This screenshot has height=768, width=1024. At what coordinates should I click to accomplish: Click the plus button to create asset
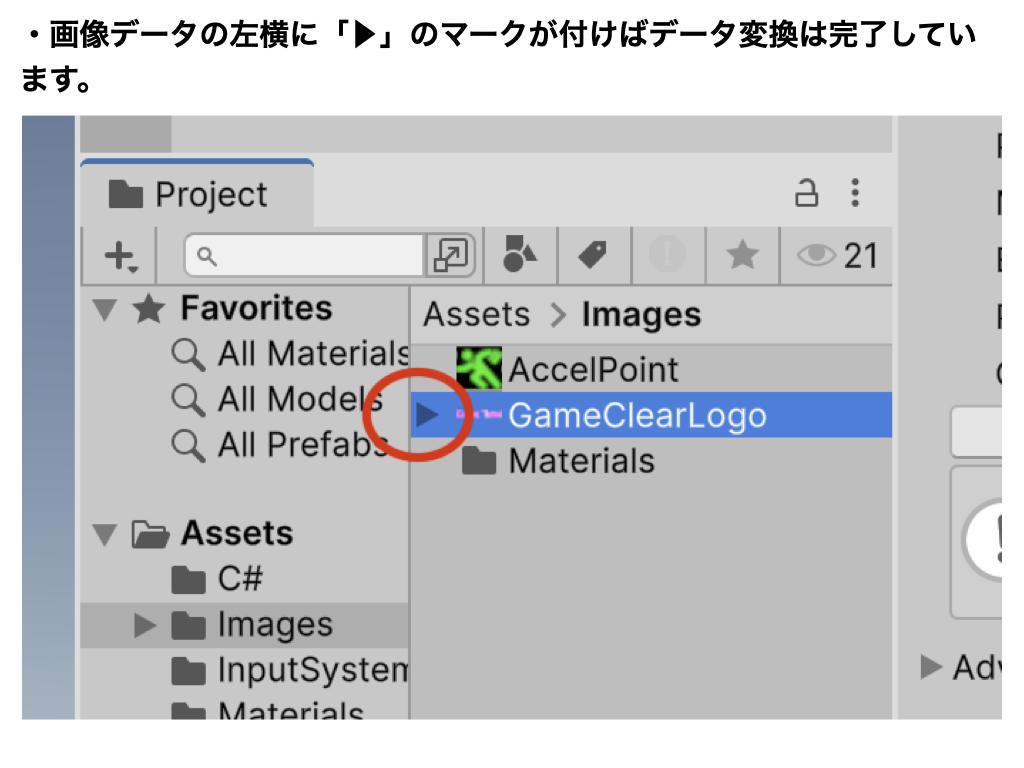pyautogui.click(x=121, y=256)
